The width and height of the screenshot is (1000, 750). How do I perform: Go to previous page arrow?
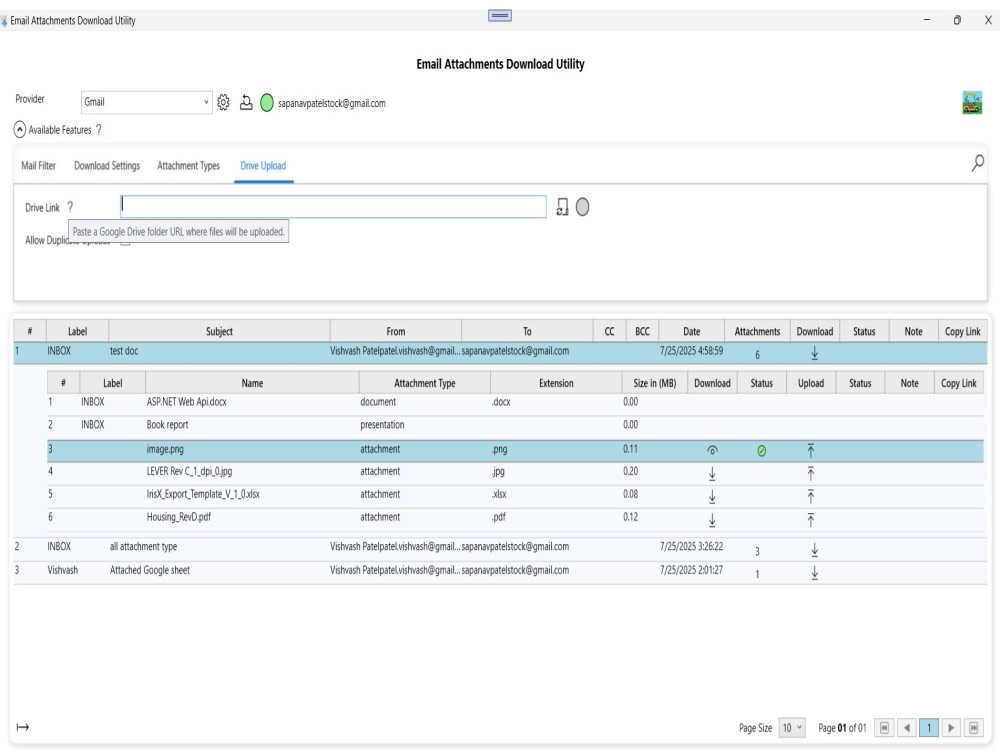point(906,728)
